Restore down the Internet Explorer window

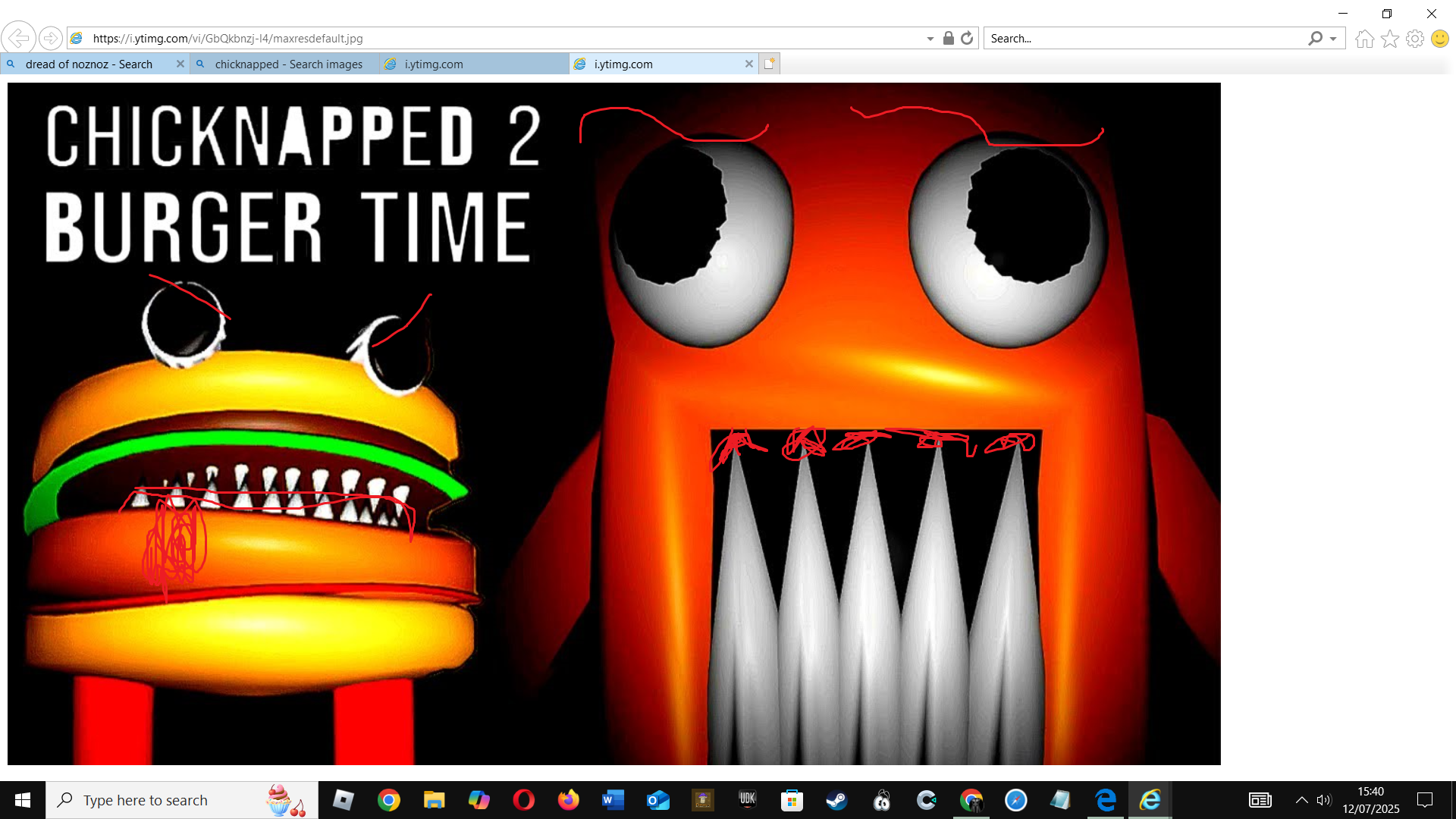[1387, 14]
